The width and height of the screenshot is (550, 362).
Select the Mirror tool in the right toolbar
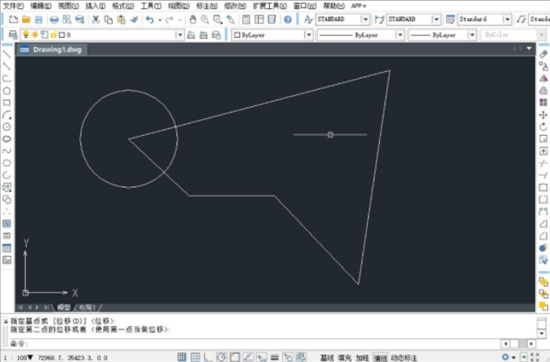click(543, 78)
